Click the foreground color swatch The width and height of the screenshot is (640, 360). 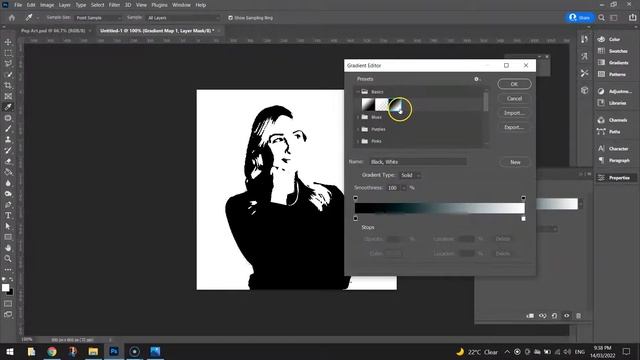point(5,288)
